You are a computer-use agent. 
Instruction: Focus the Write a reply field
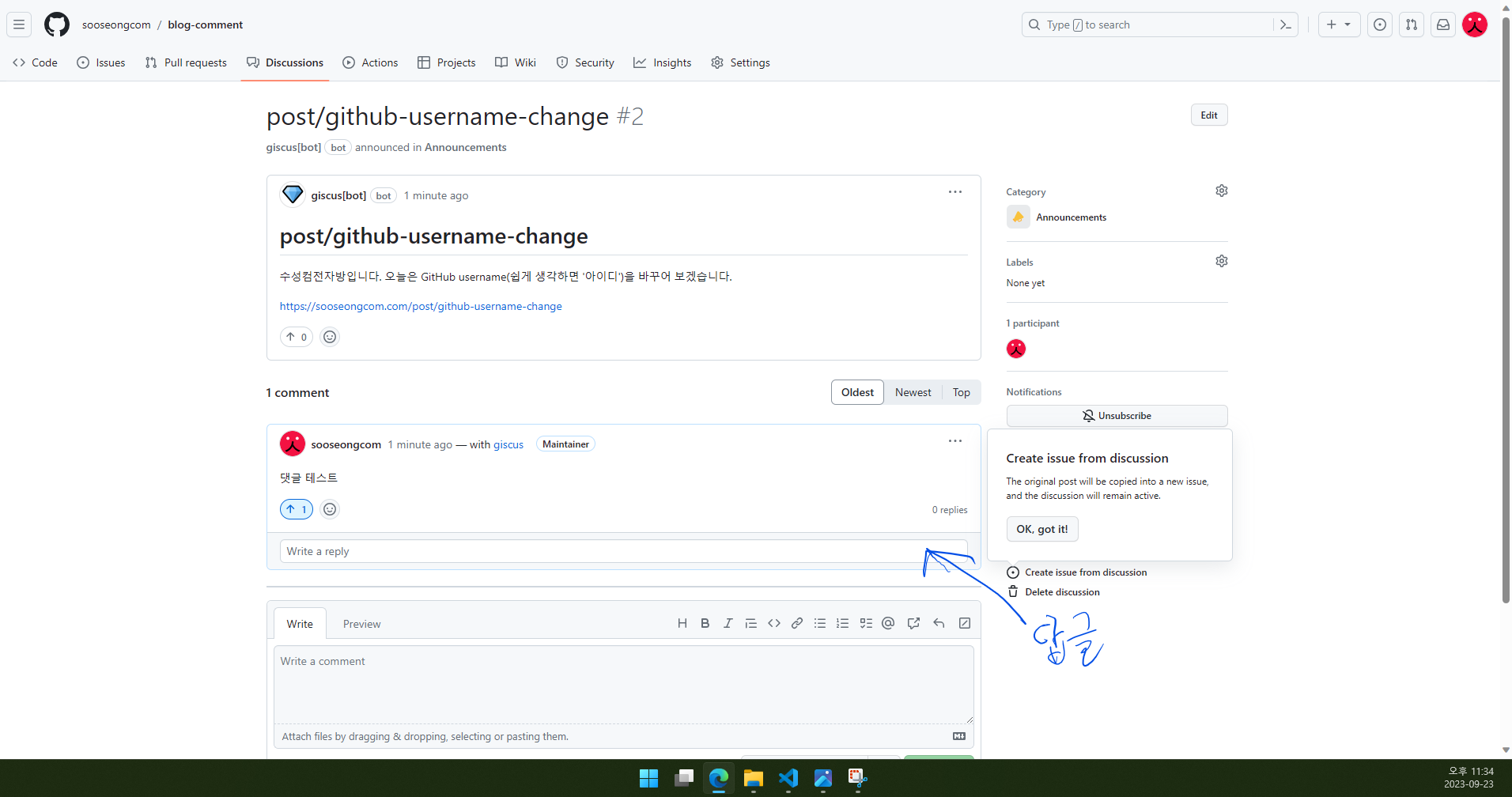pyautogui.click(x=623, y=551)
